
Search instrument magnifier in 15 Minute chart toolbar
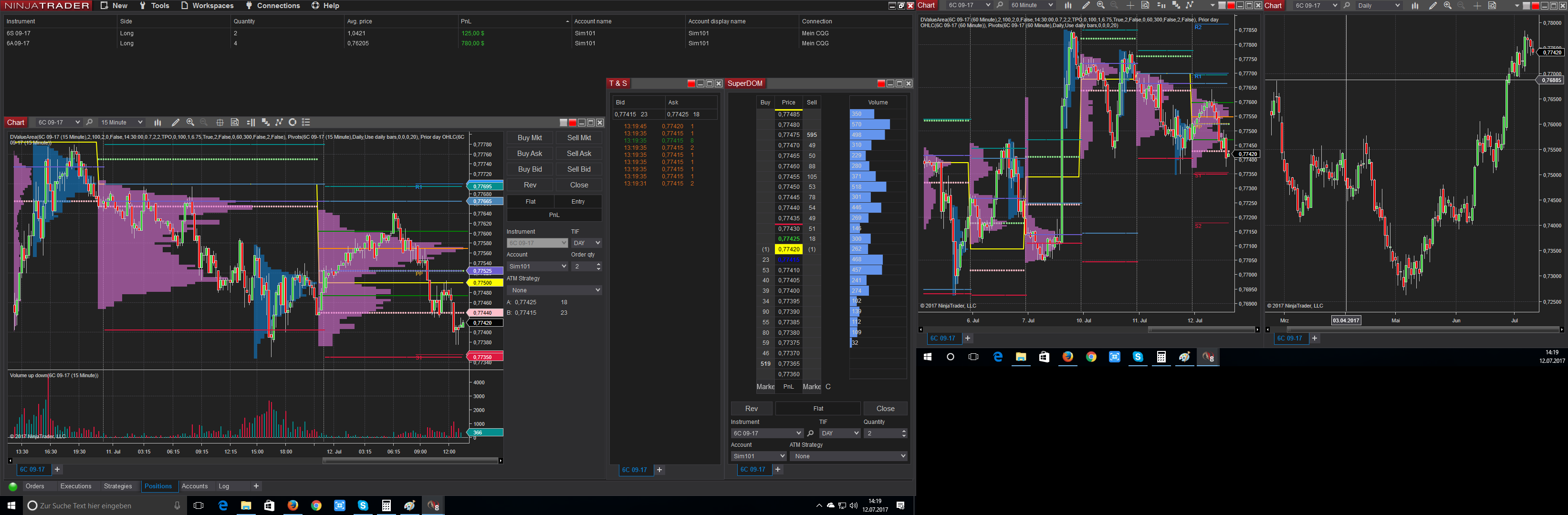90,123
